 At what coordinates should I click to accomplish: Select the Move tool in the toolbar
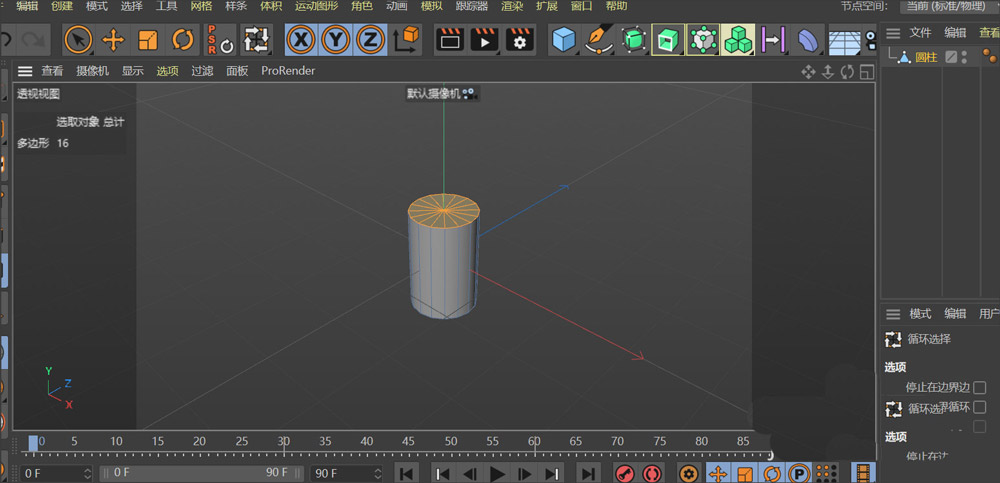click(114, 40)
